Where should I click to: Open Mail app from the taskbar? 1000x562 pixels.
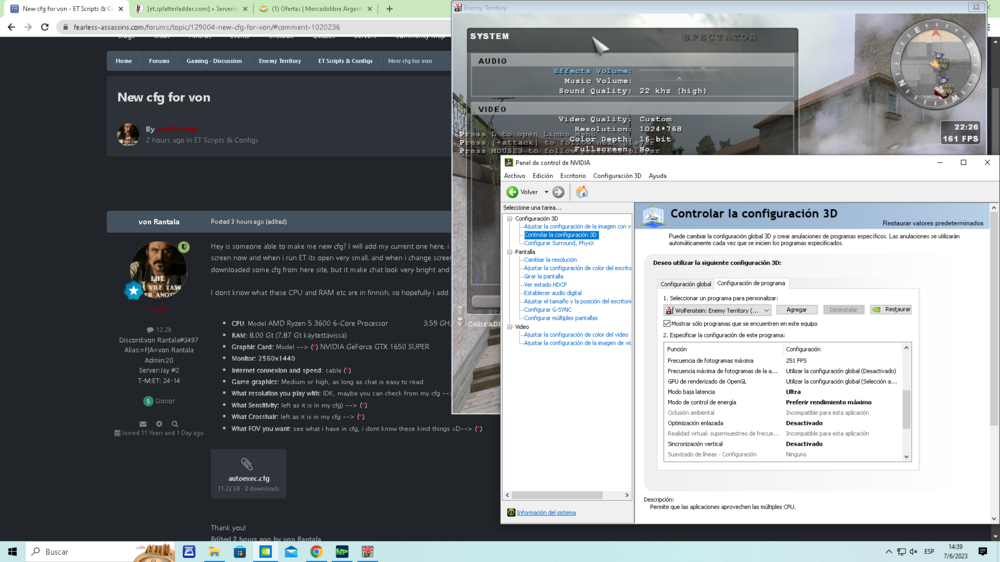[x=291, y=552]
